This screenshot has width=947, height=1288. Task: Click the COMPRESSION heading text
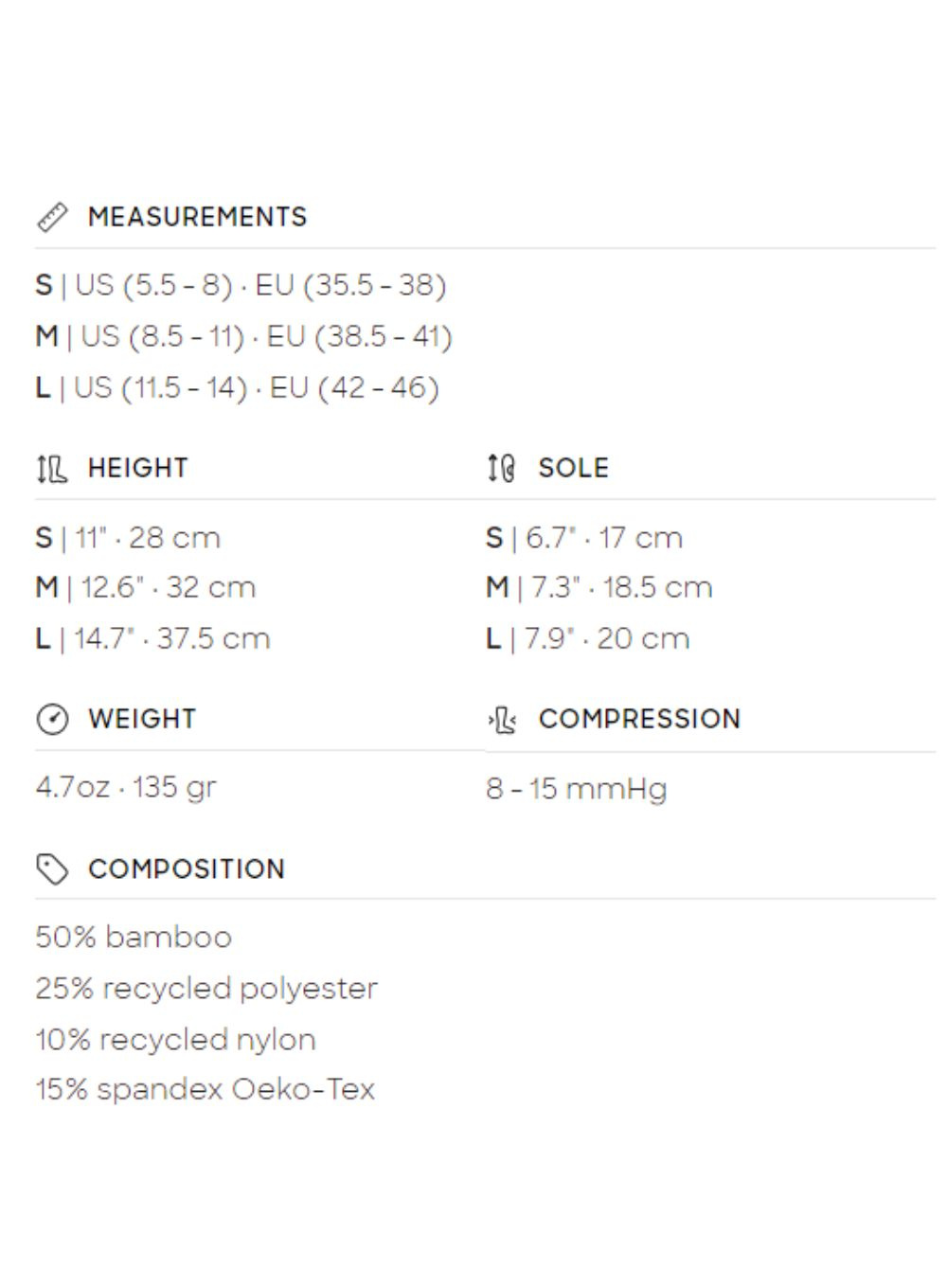click(639, 719)
